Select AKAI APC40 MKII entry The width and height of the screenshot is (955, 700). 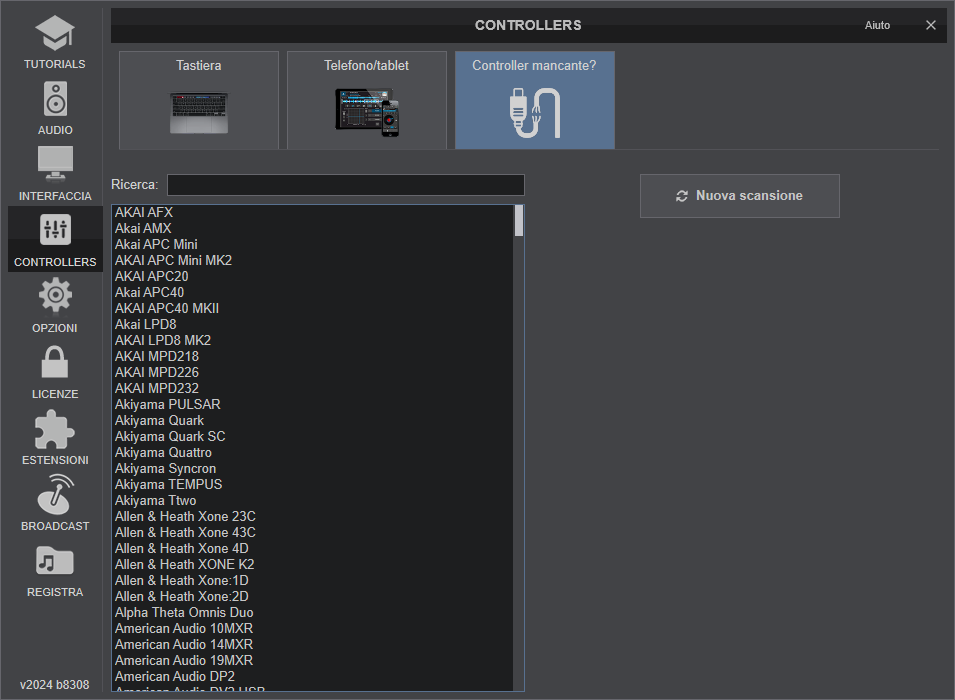click(313, 308)
